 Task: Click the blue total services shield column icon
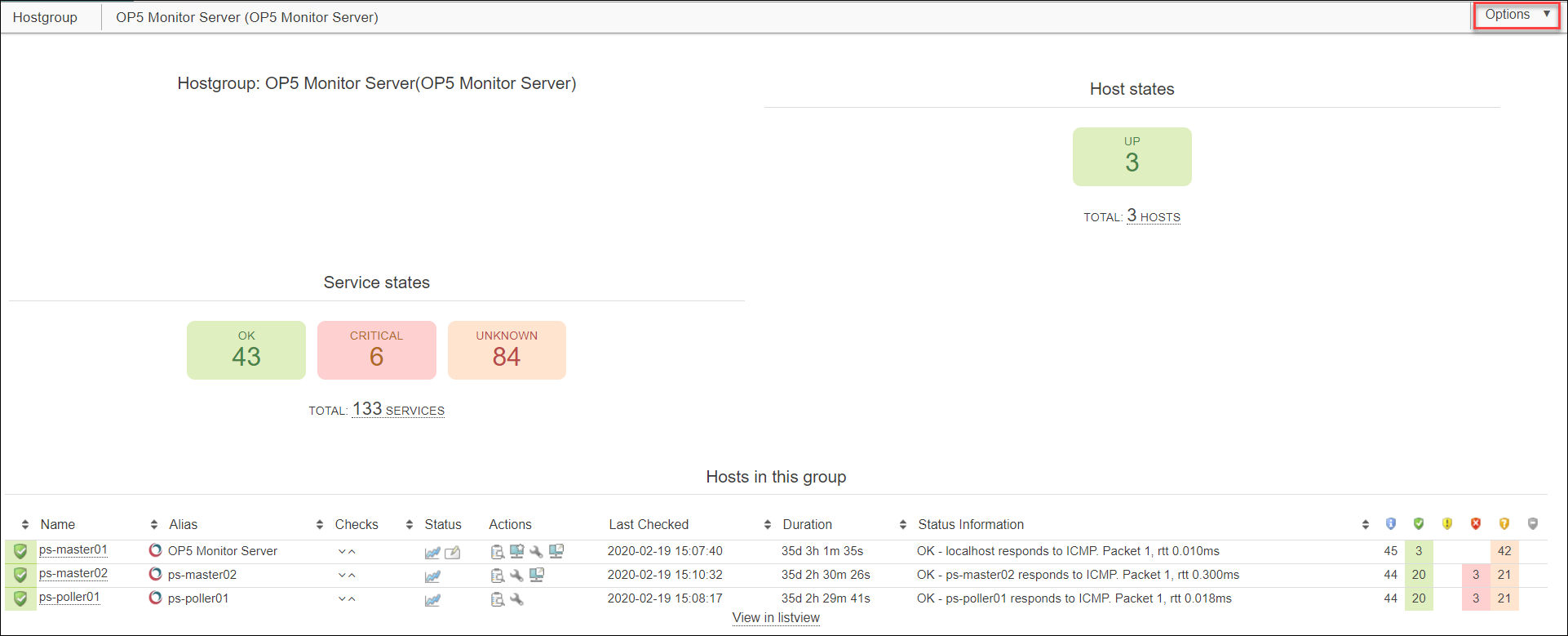point(1391,524)
